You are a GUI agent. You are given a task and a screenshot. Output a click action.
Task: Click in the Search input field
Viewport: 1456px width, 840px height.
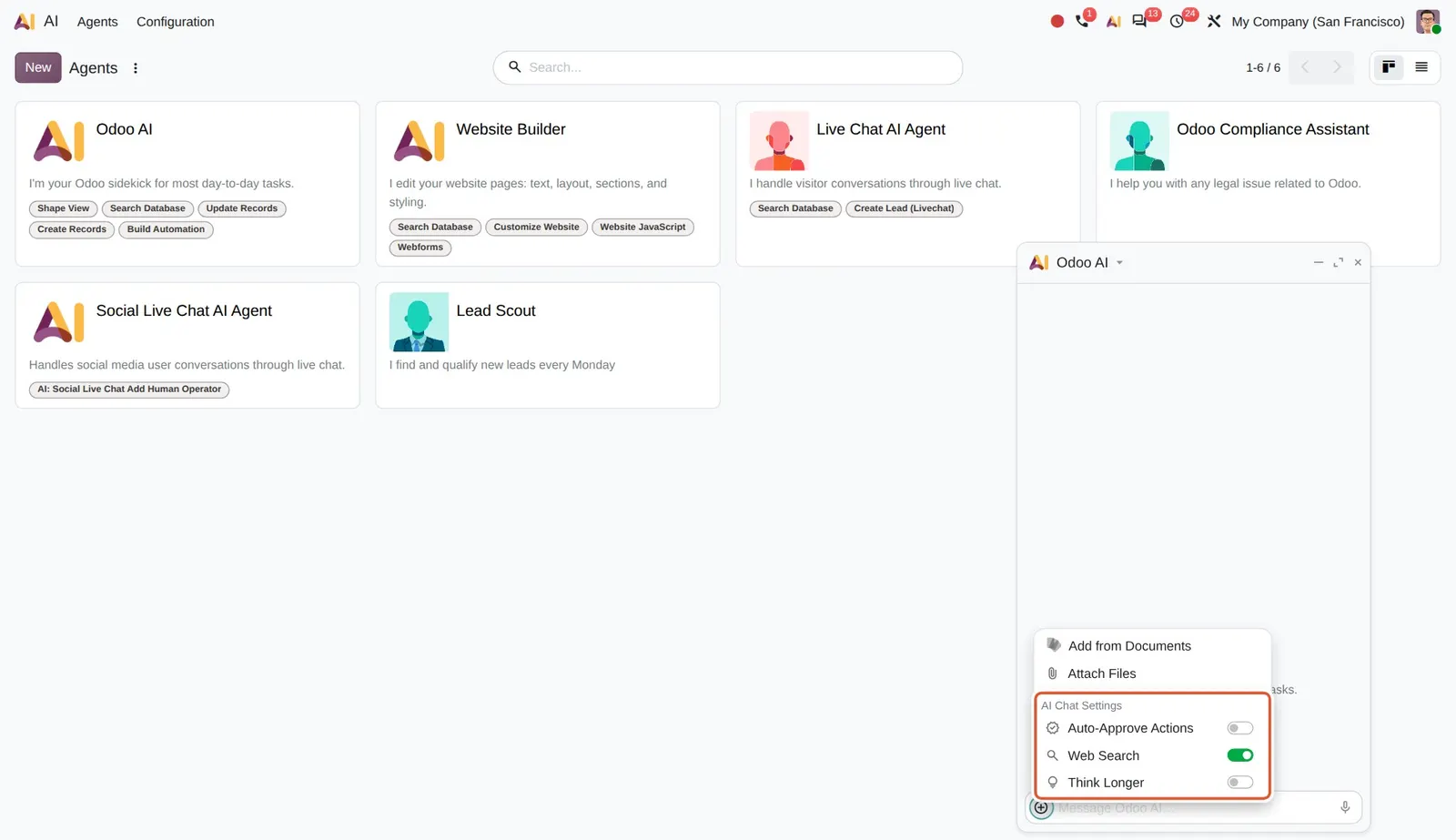pyautogui.click(x=728, y=67)
